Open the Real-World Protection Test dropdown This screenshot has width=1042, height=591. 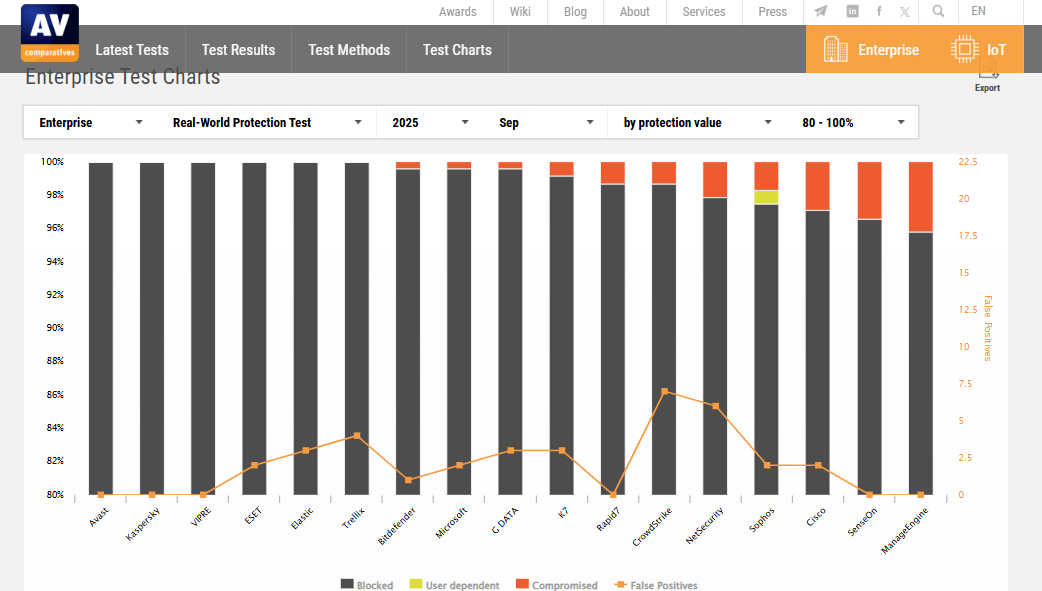coord(266,122)
